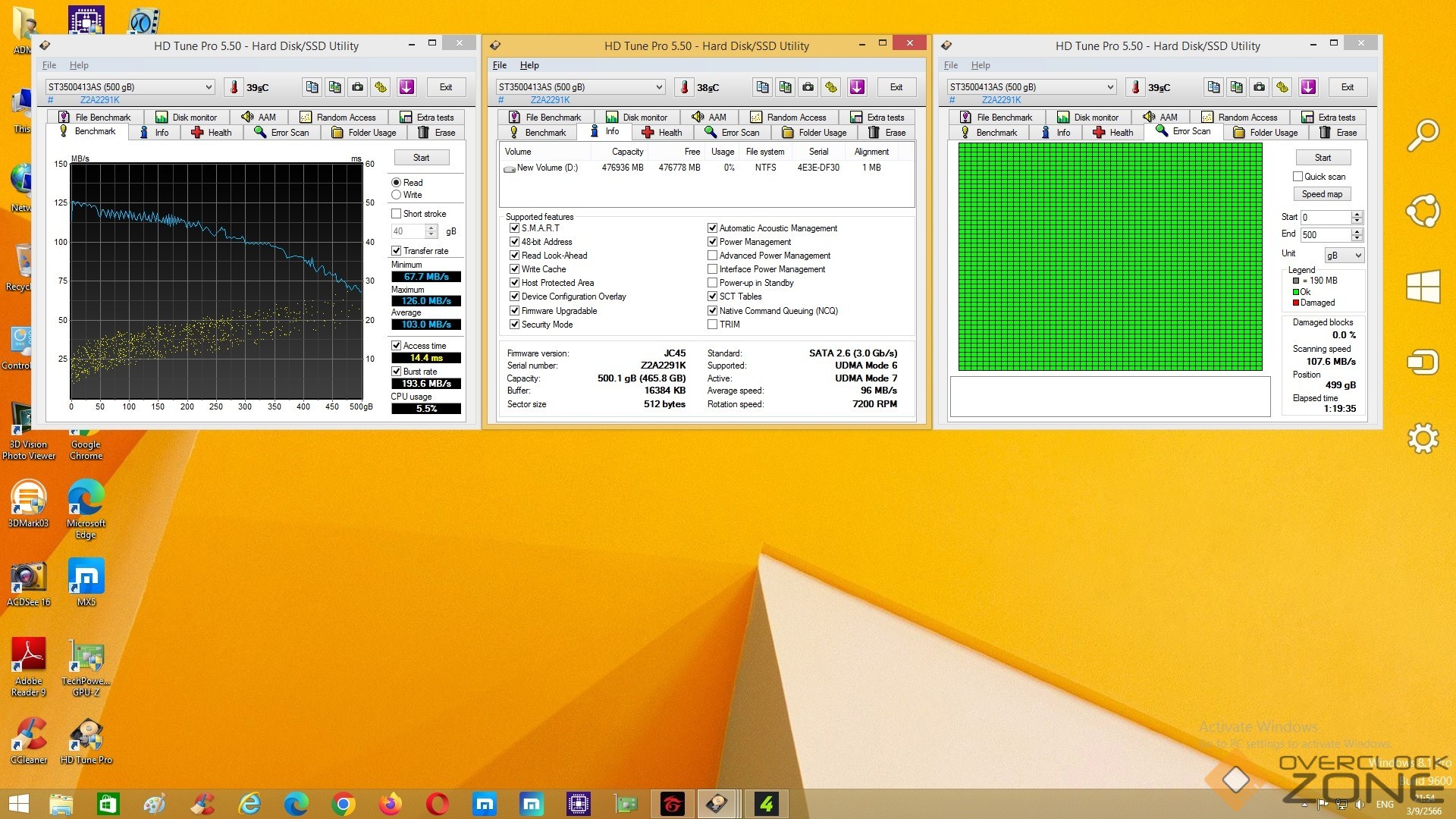1456x819 pixels.
Task: Tick the Quick scan checkbox
Action: [1298, 177]
